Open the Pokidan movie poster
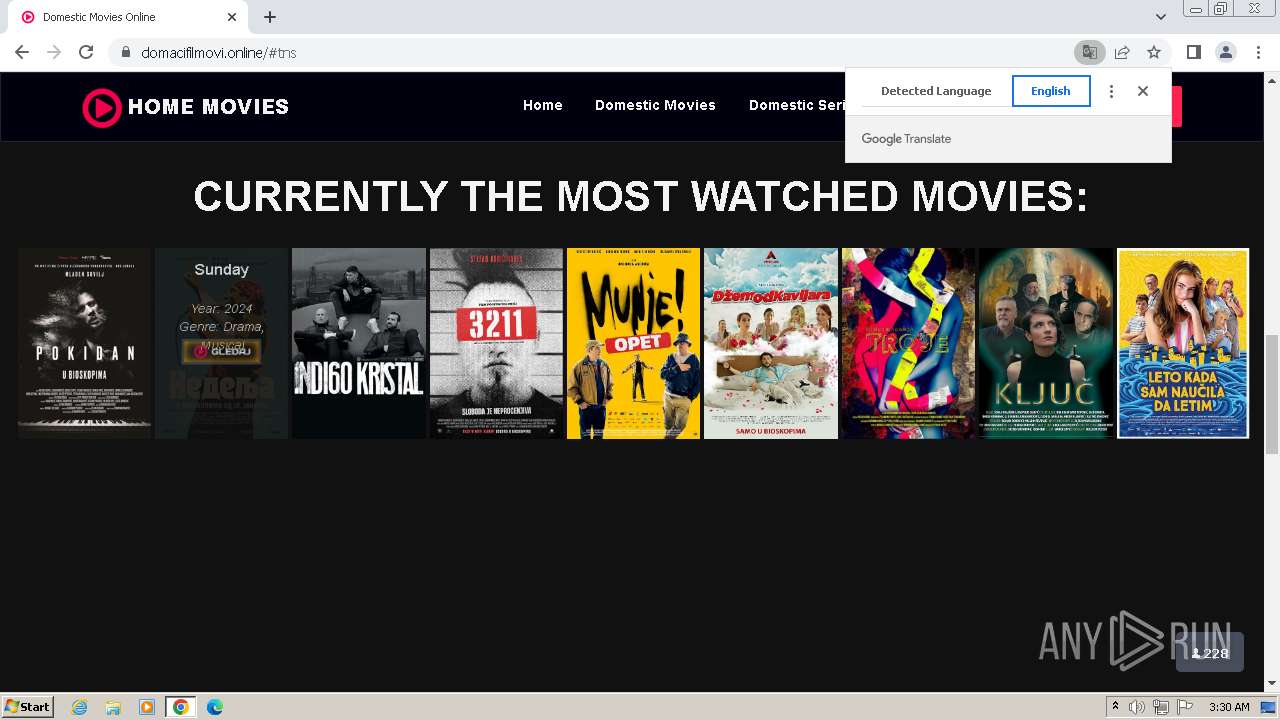The image size is (1280, 720). coord(84,343)
